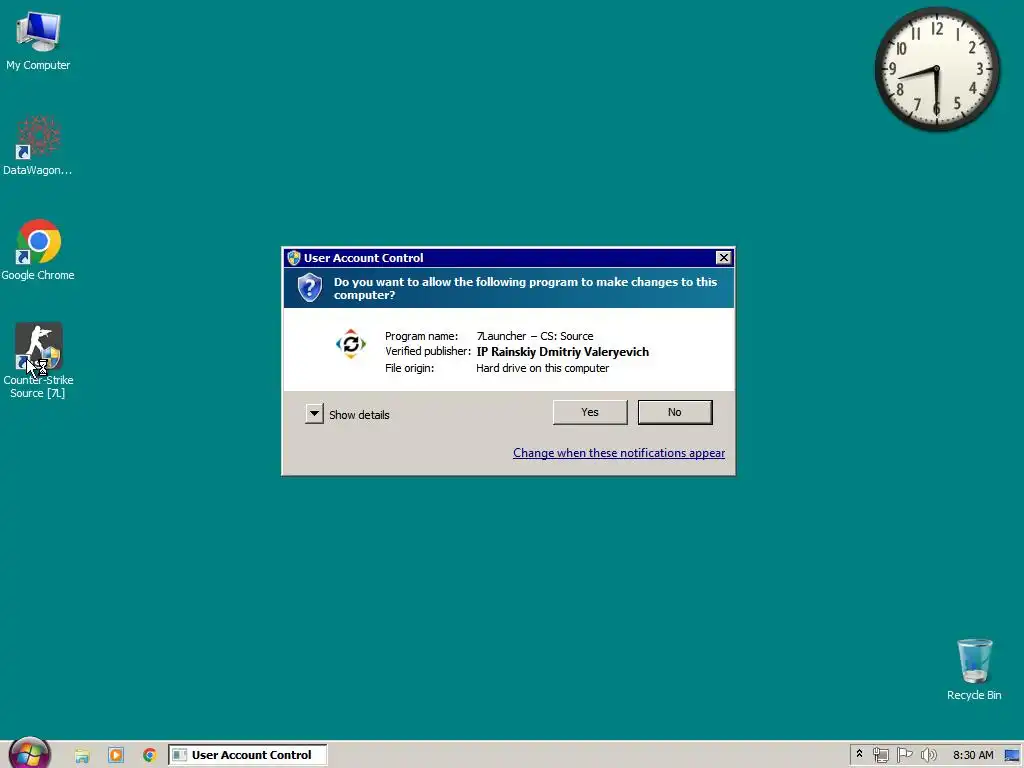This screenshot has width=1024, height=768.
Task: Open the My Computer desktop icon
Action: [x=38, y=40]
